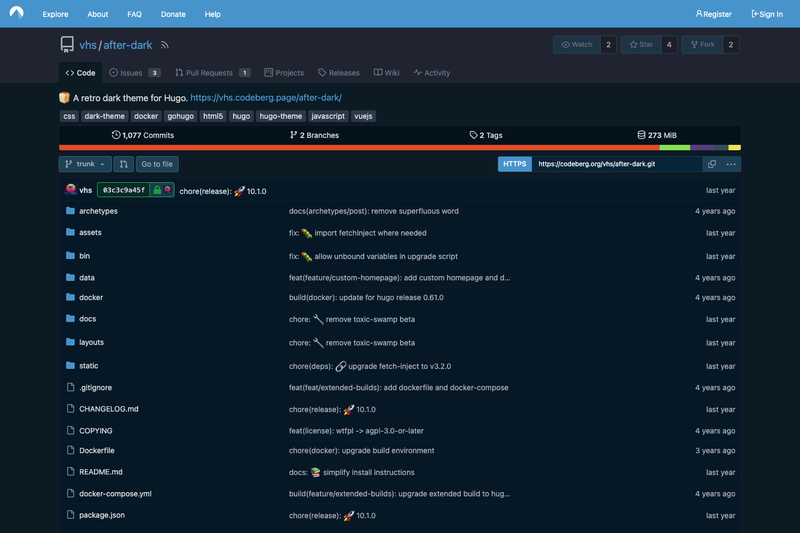The height and width of the screenshot is (533, 800).
Task: Open the Pull Requests tab
Action: (212, 73)
